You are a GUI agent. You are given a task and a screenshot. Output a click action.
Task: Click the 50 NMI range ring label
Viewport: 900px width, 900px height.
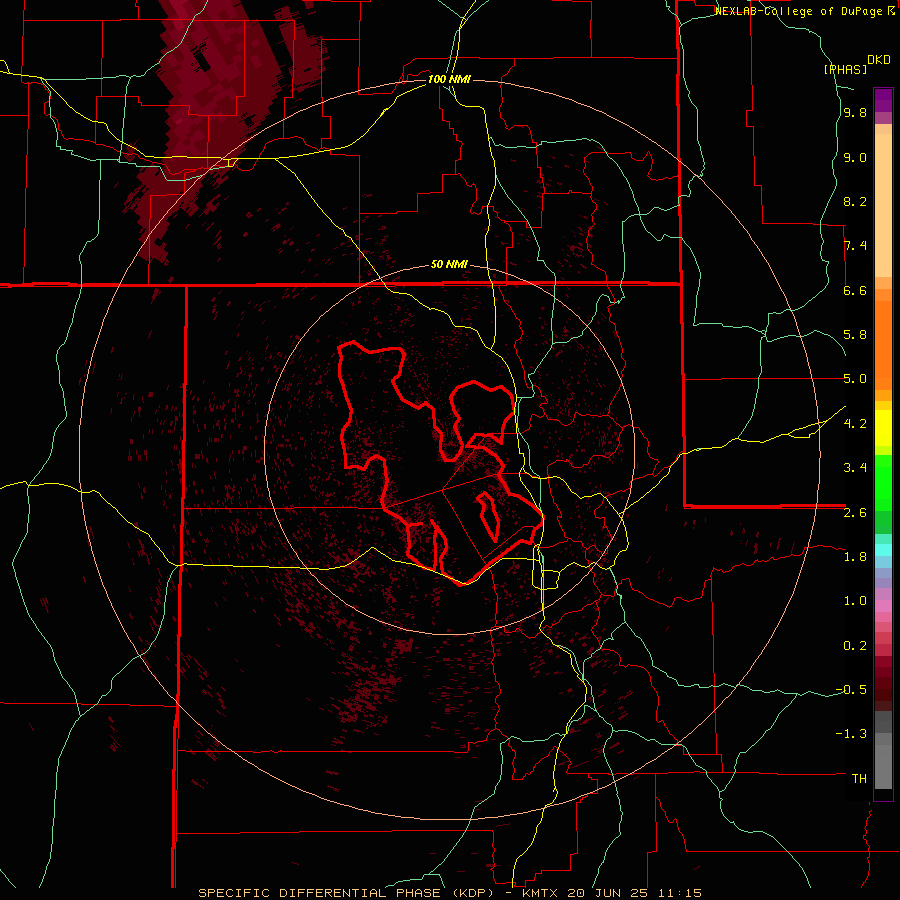pos(449,265)
